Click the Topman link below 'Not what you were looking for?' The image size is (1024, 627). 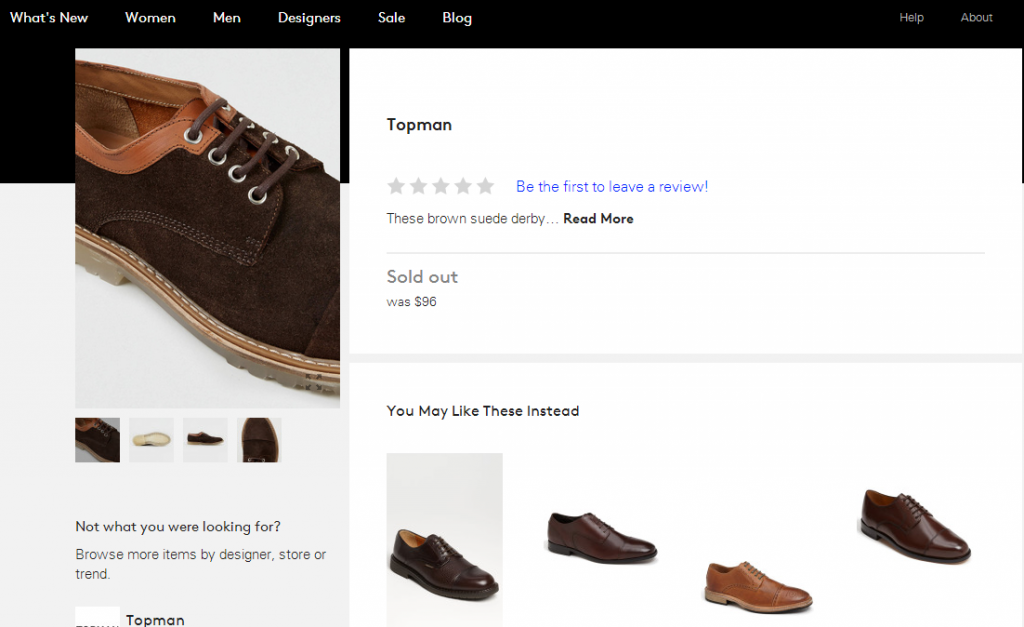pyautogui.click(x=155, y=620)
